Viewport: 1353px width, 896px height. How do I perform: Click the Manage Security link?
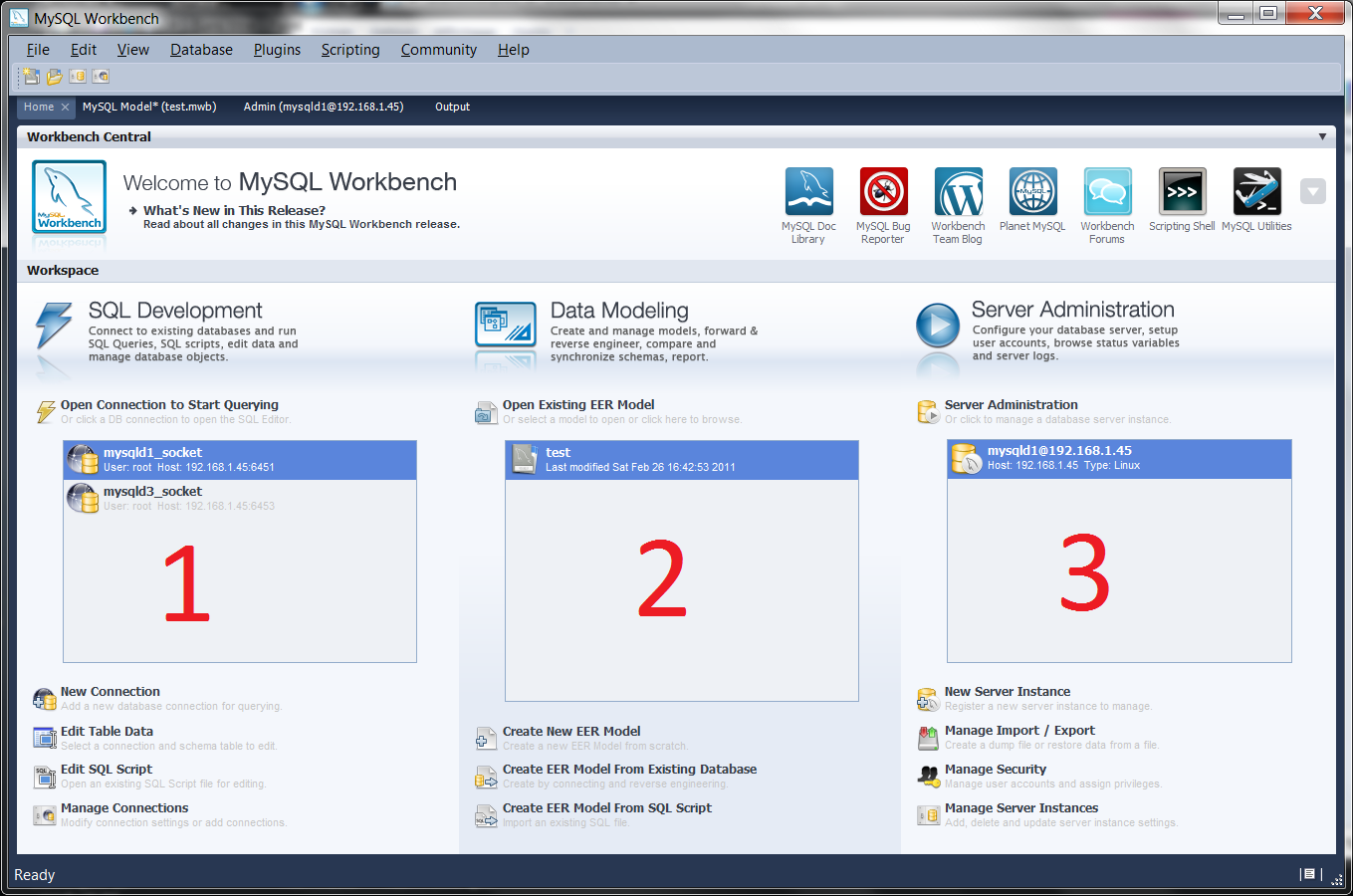point(996,770)
